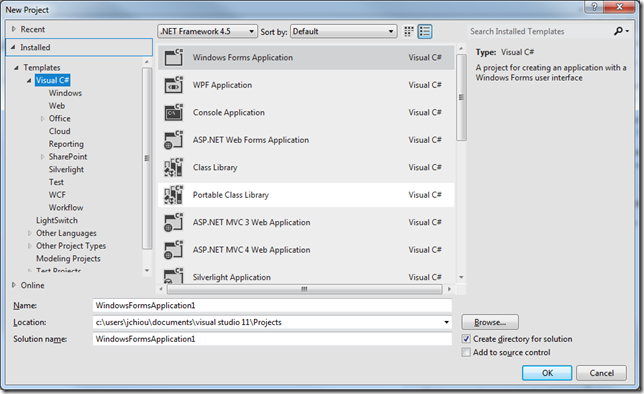
Task: Click the WPF Application template icon
Action: pos(174,85)
